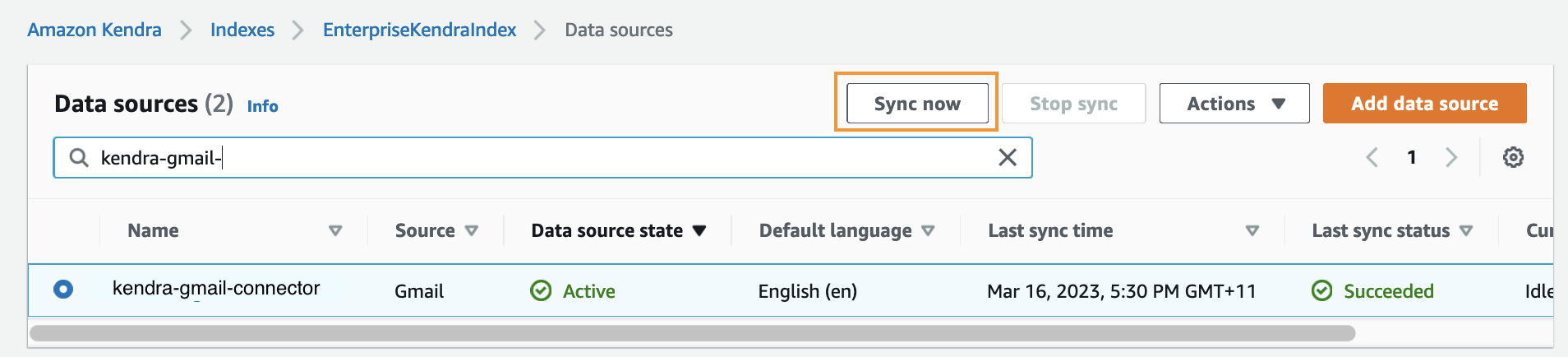This screenshot has height=357, width=1568.
Task: Go to previous page arrow
Action: [1372, 157]
